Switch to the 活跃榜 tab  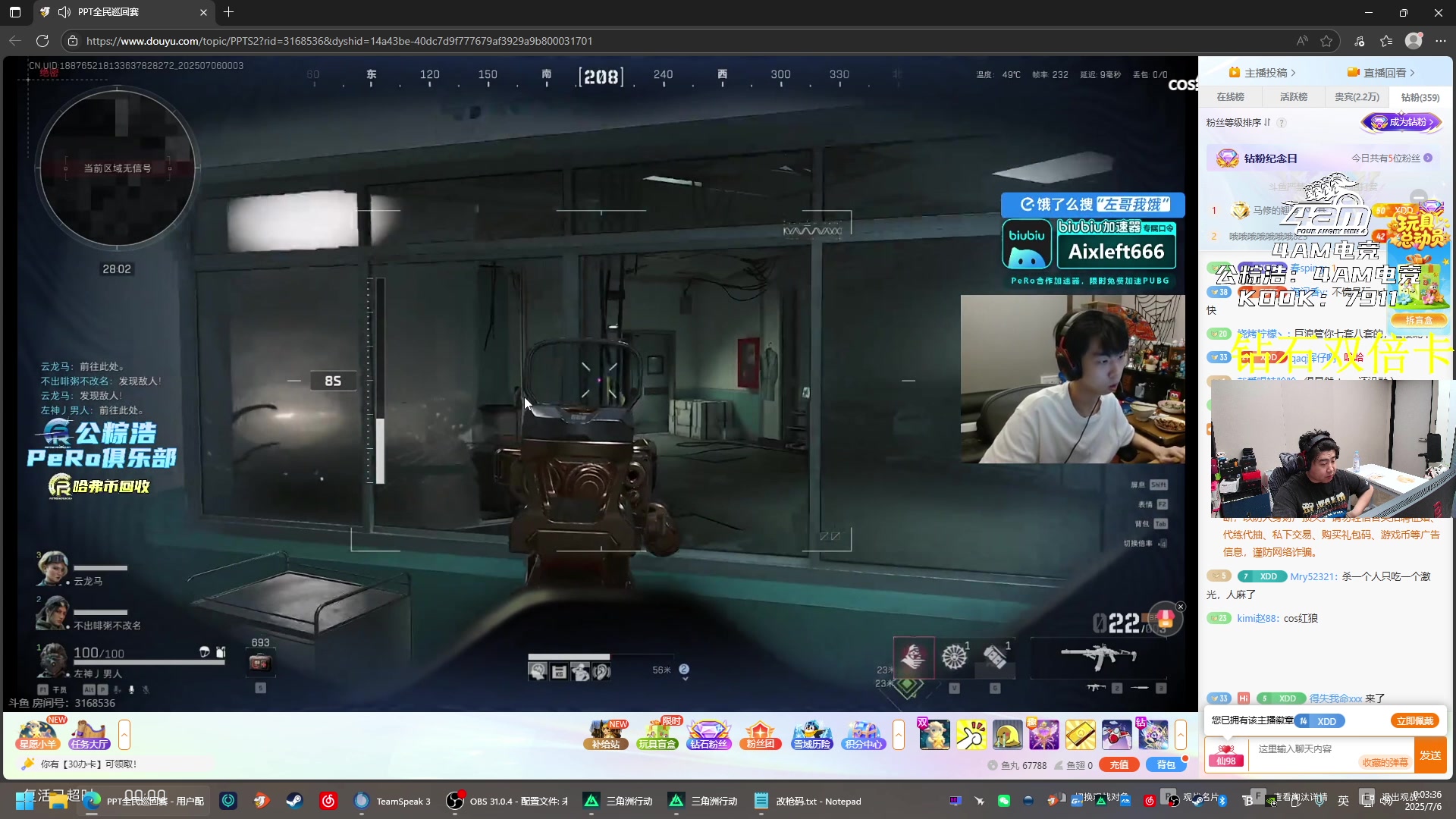pos(1294,97)
